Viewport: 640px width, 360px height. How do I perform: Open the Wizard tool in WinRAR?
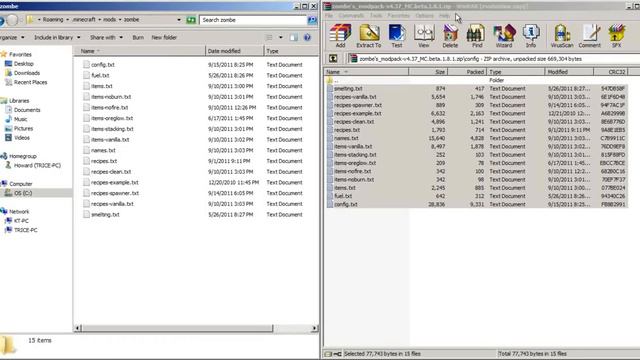pos(504,36)
